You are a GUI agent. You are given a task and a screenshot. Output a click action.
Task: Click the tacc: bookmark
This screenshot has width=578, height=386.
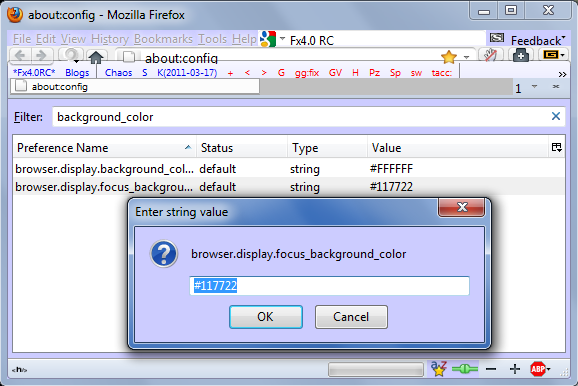tap(442, 73)
